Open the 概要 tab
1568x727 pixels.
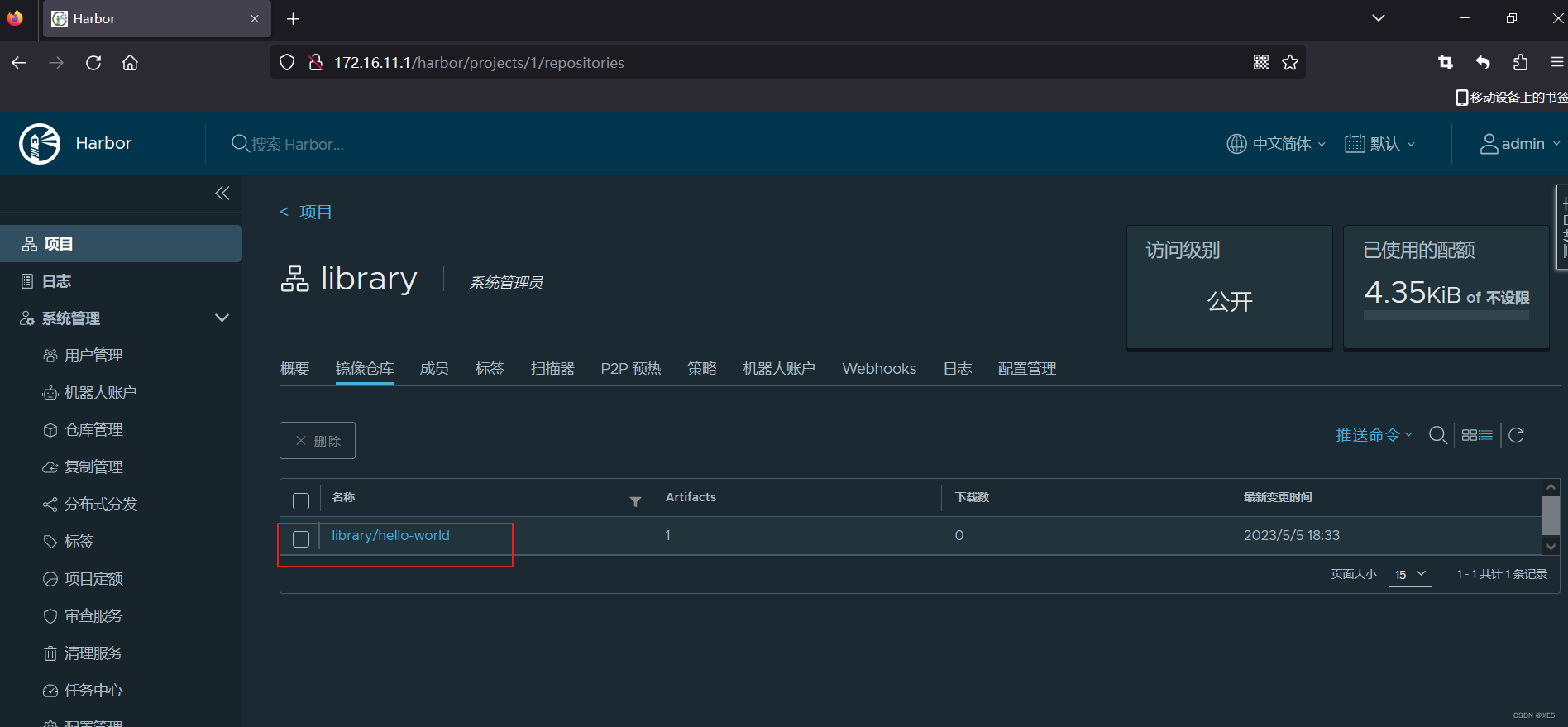[x=294, y=369]
